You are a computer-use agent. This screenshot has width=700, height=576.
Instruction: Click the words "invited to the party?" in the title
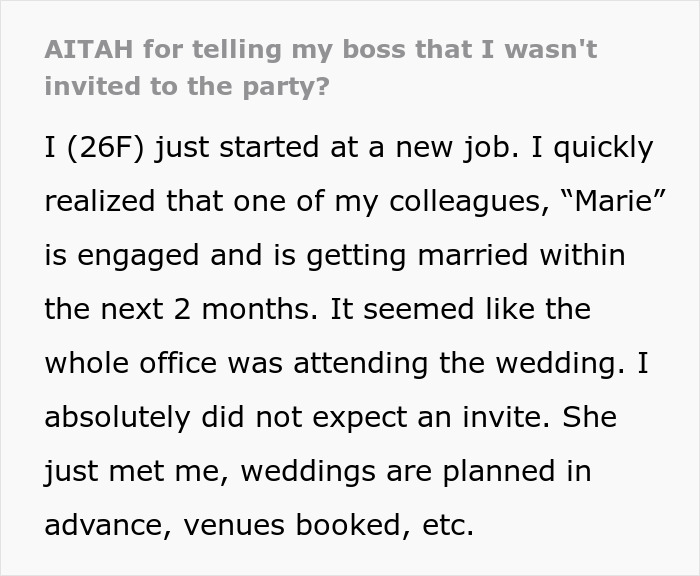[x=187, y=86]
